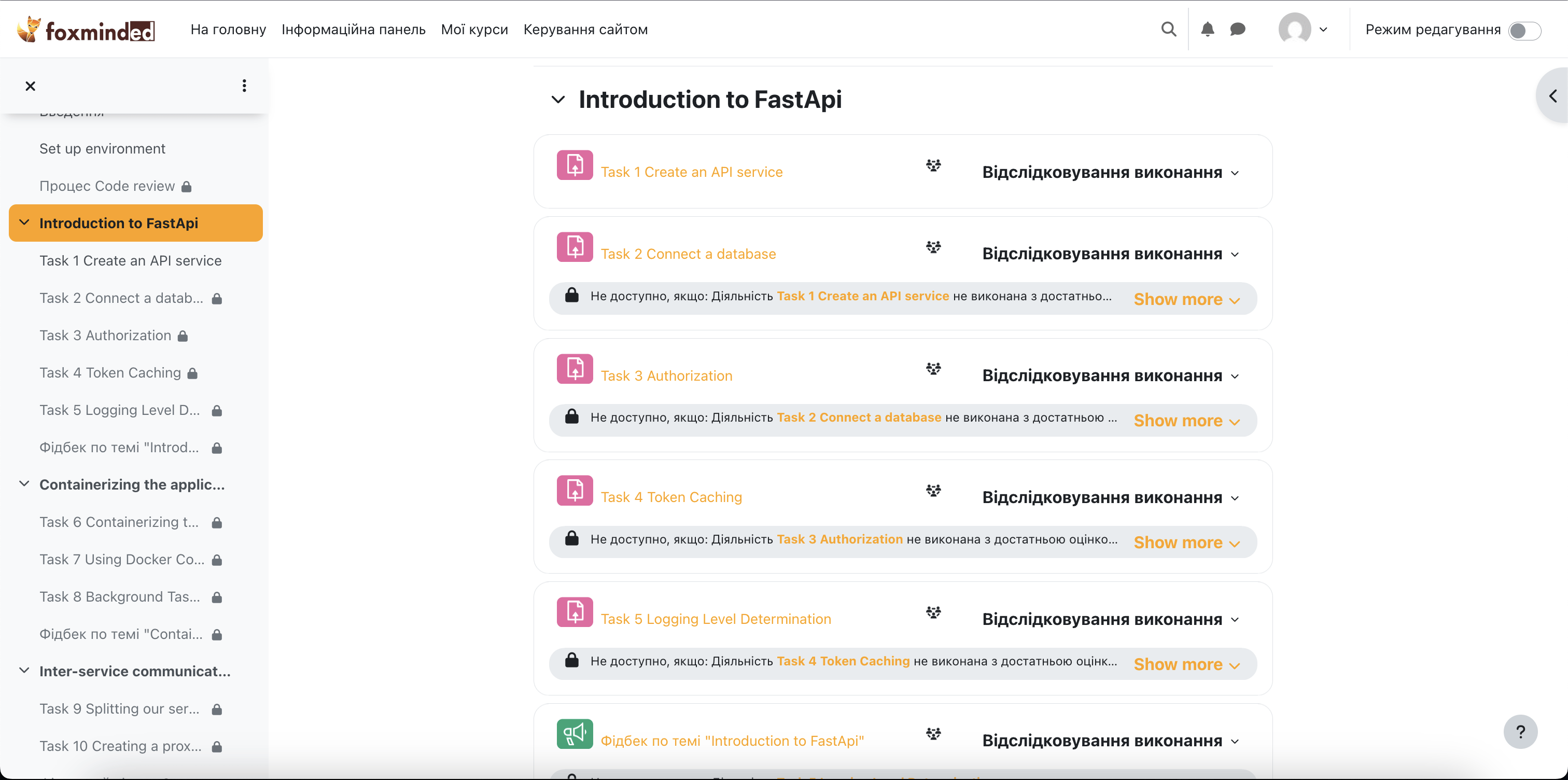This screenshot has height=780, width=1568.
Task: Click the Task 1 assignment icon
Action: pos(575,165)
